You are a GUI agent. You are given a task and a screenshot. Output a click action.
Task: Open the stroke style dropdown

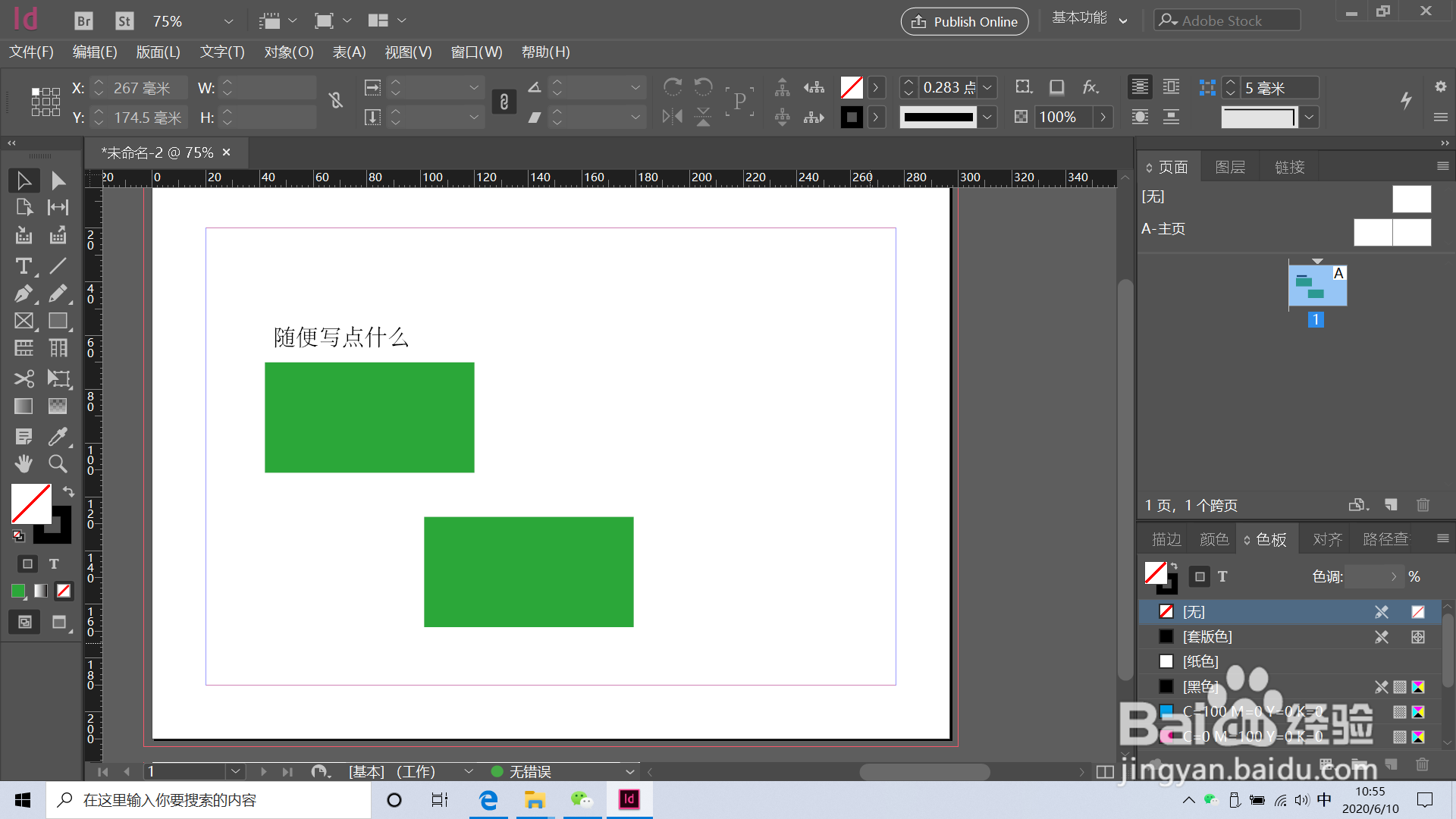(987, 117)
